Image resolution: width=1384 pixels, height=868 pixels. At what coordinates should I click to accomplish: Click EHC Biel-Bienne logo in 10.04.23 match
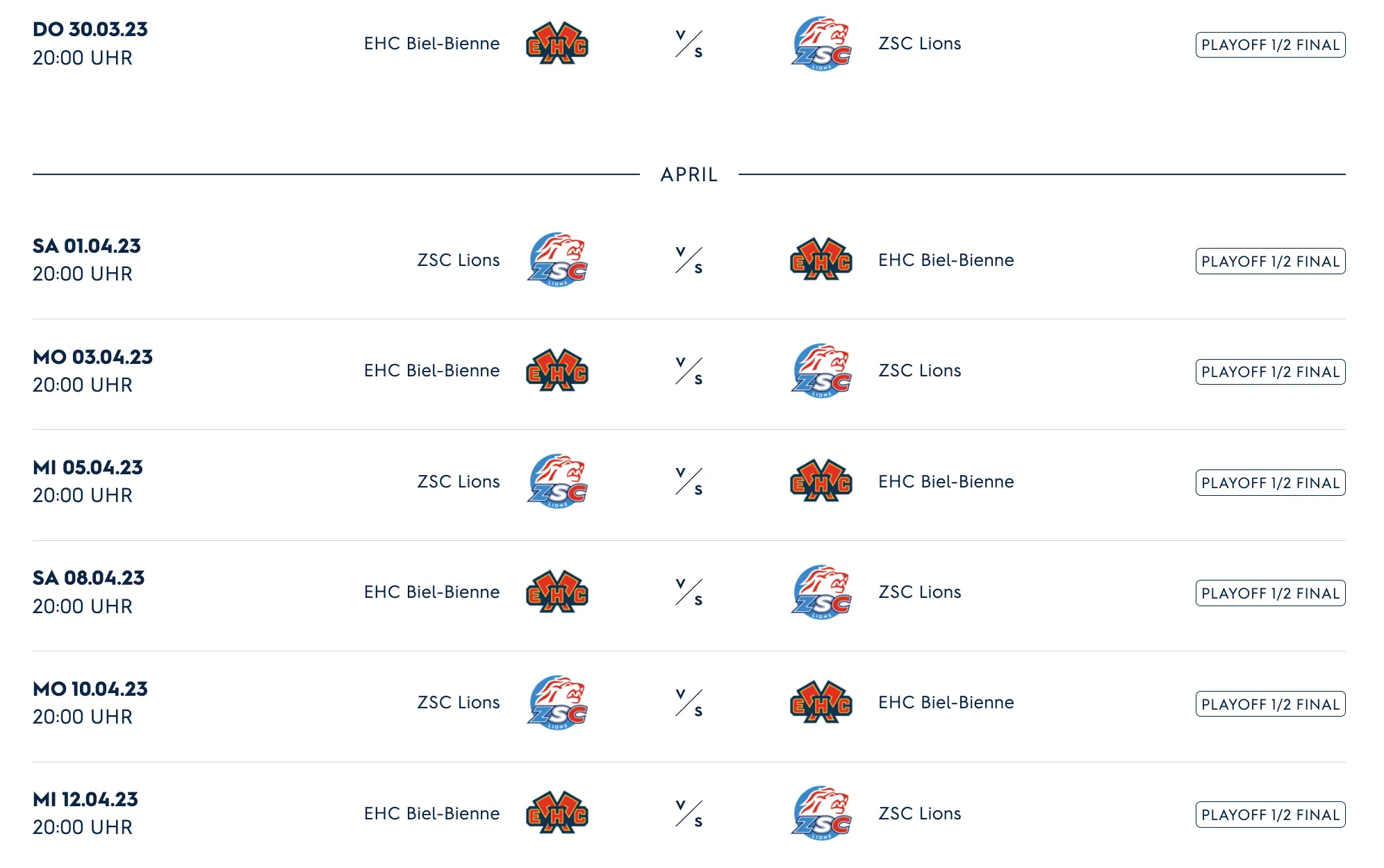coord(821,703)
